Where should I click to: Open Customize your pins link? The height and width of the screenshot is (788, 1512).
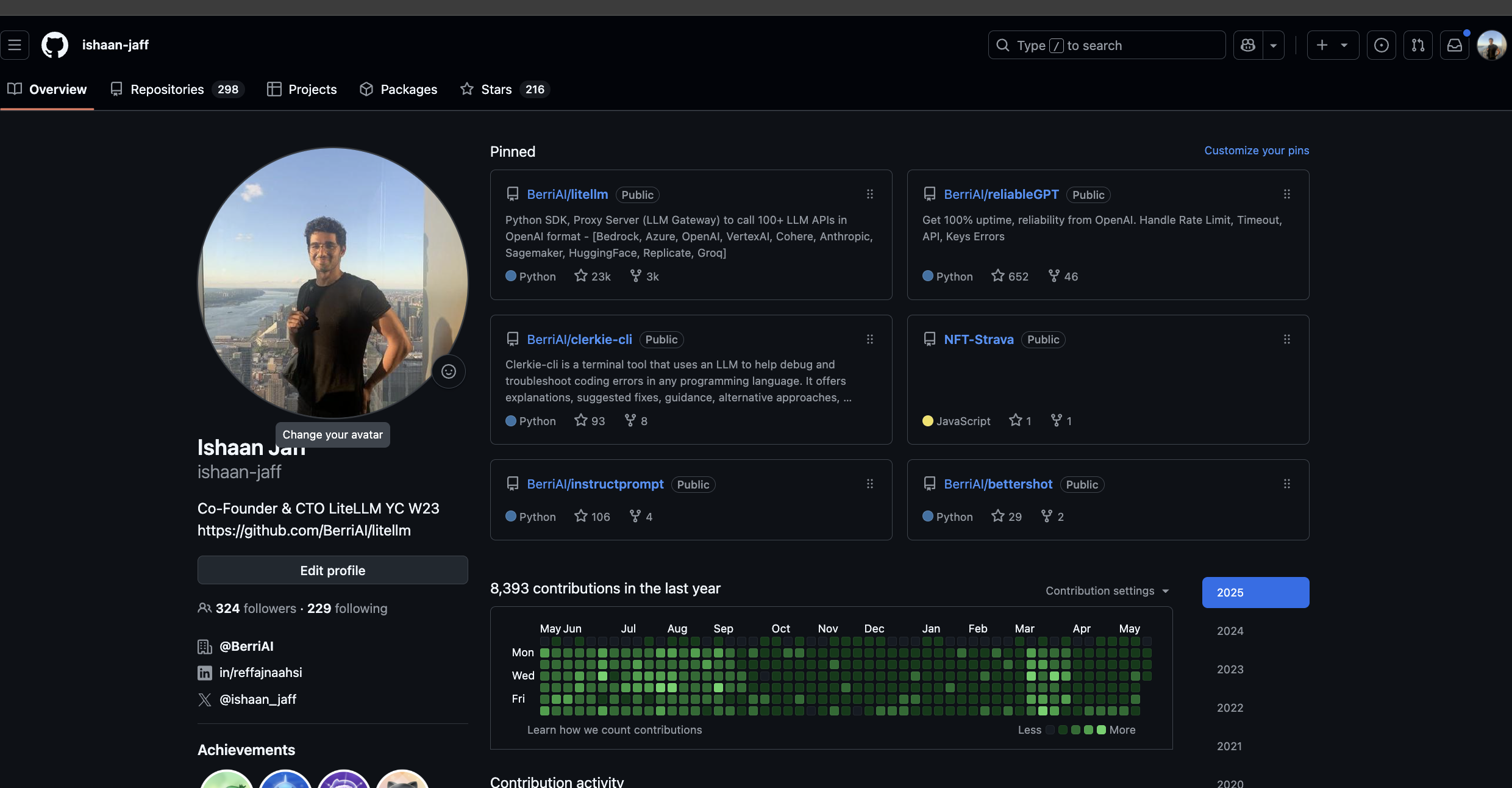pos(1256,150)
